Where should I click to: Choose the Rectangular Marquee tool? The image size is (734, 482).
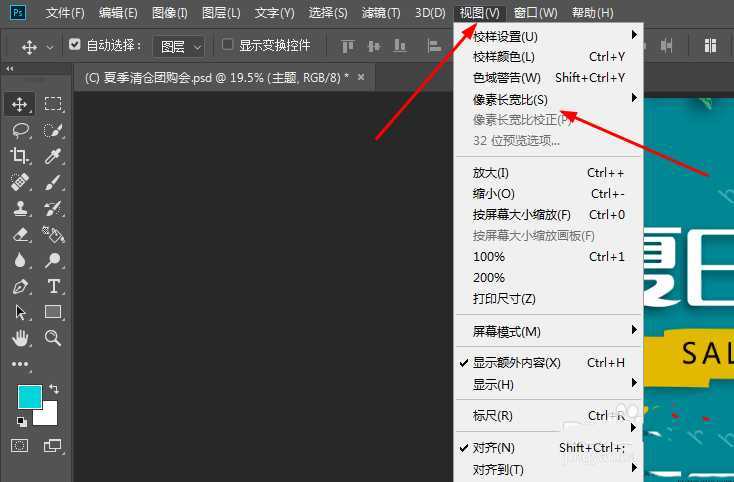(x=53, y=103)
